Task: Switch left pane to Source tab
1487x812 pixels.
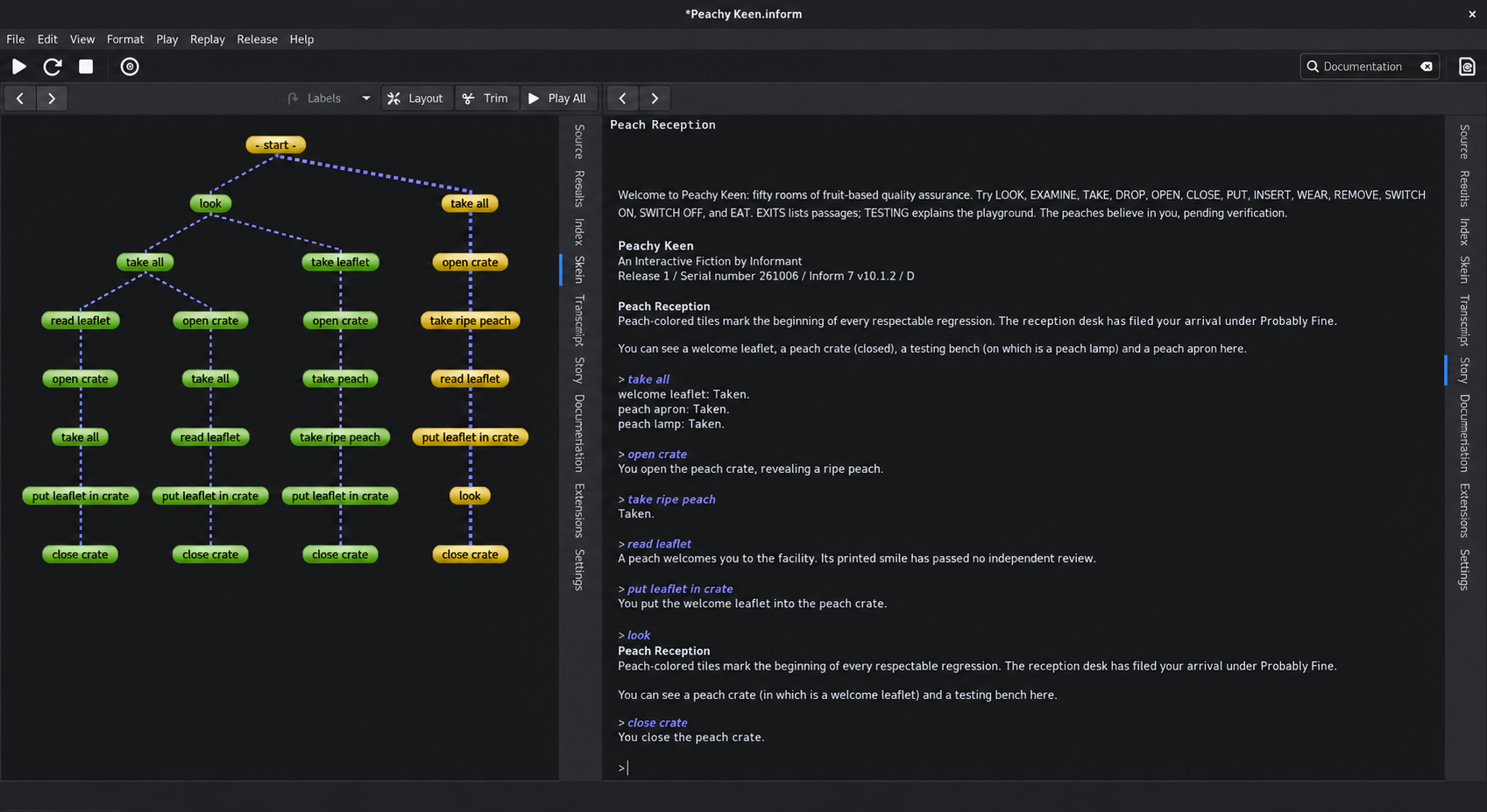Action: (x=579, y=142)
